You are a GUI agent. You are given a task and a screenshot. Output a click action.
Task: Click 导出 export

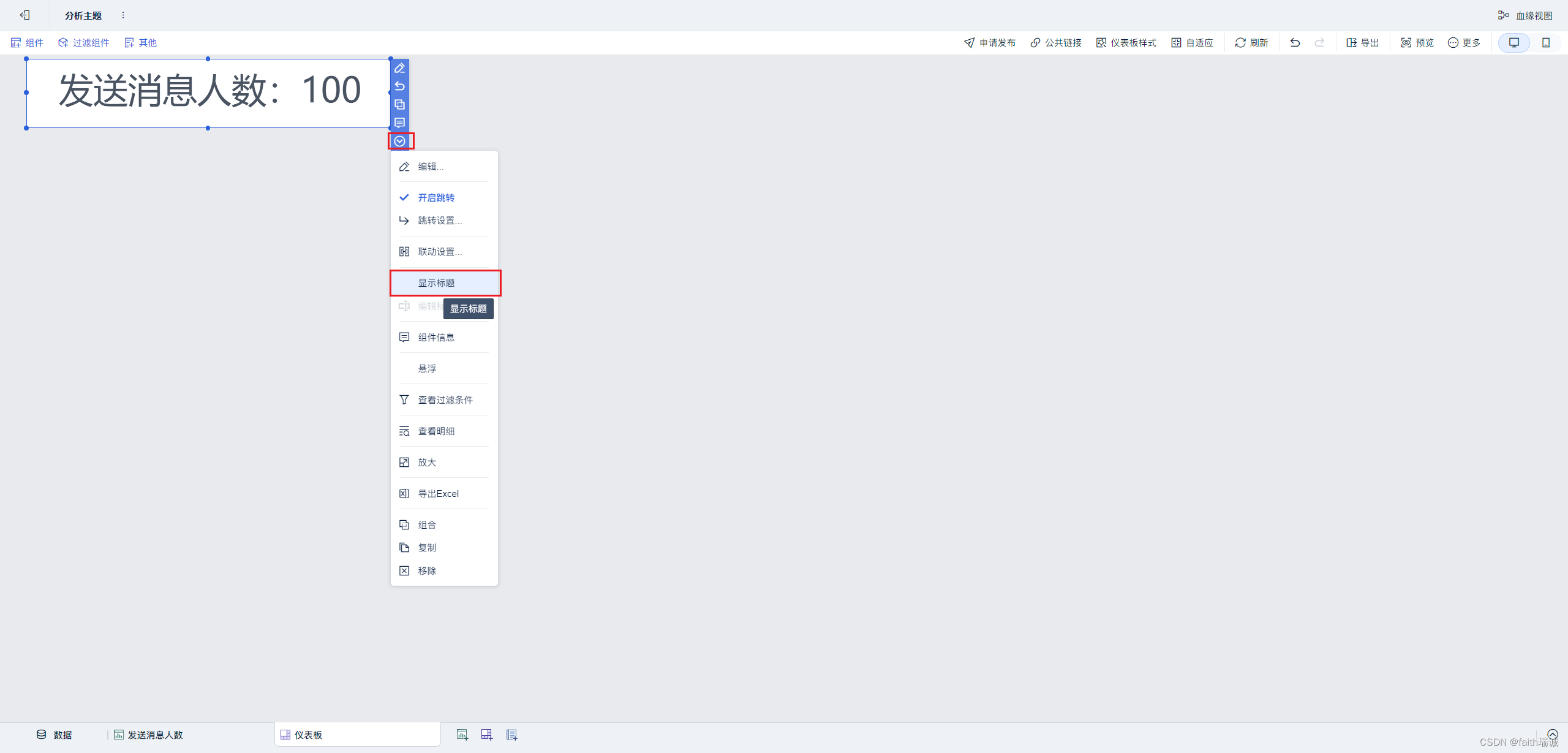(x=1362, y=42)
